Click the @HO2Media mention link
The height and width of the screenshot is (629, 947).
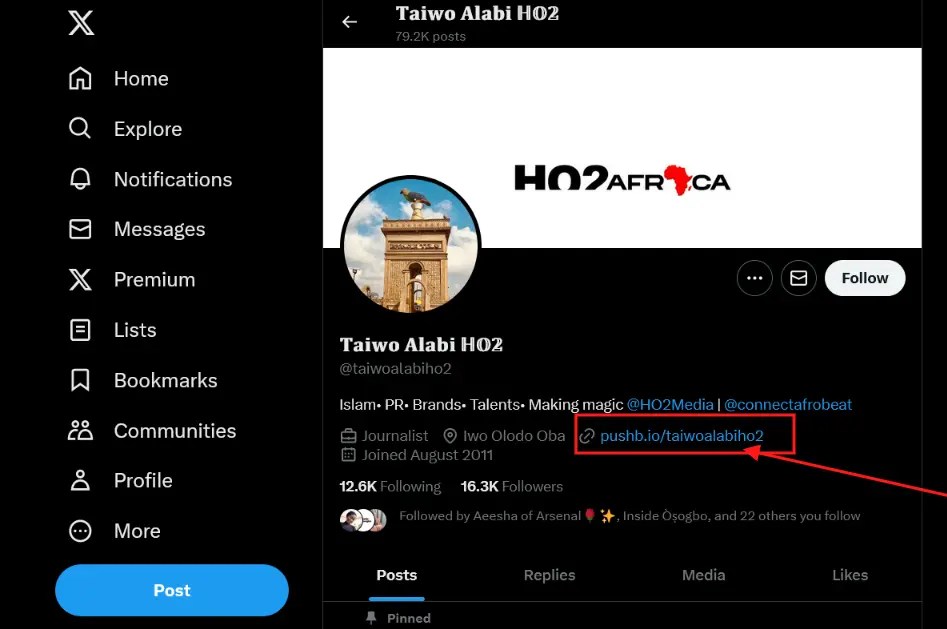point(670,404)
